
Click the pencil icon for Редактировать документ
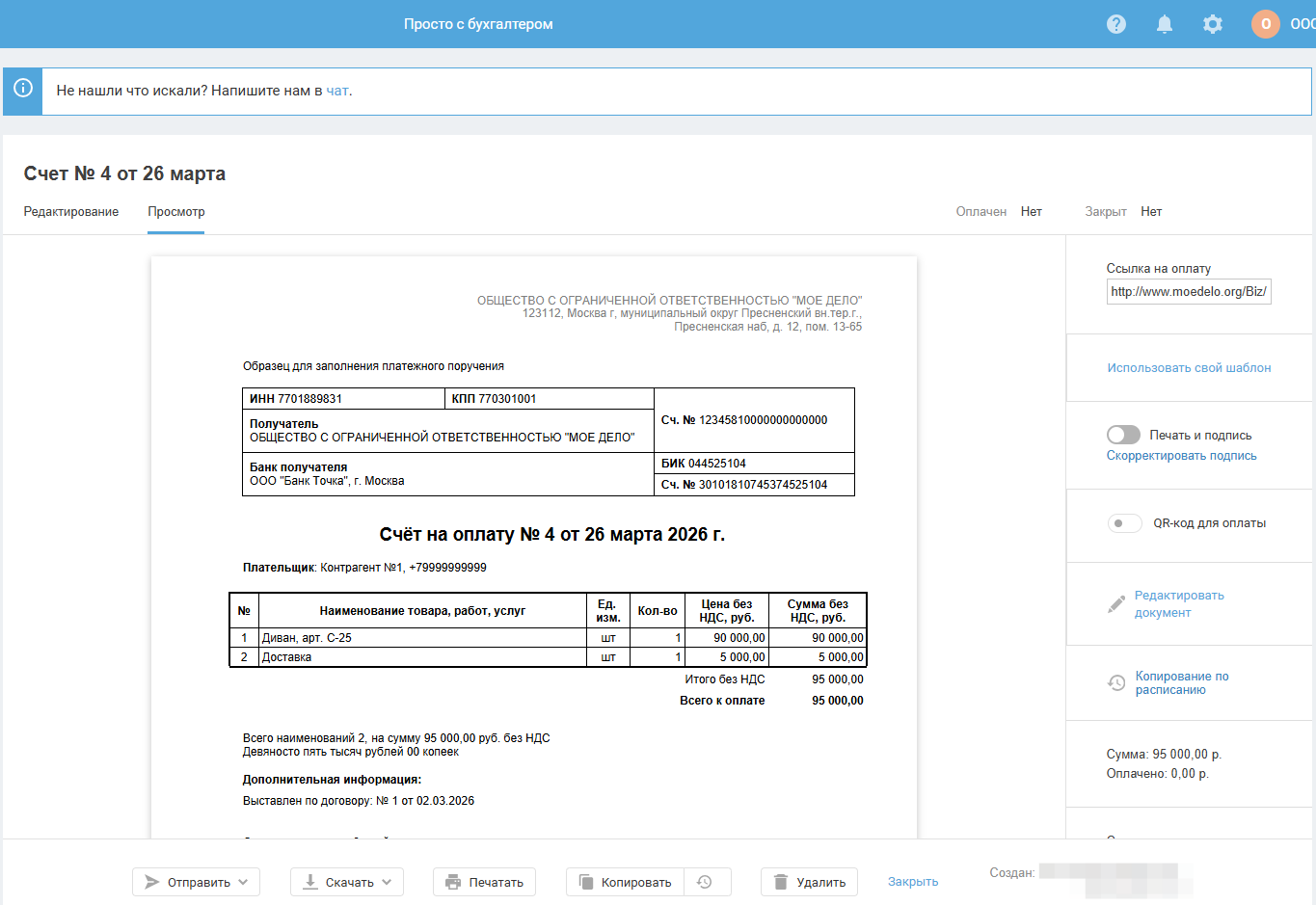click(x=1116, y=604)
